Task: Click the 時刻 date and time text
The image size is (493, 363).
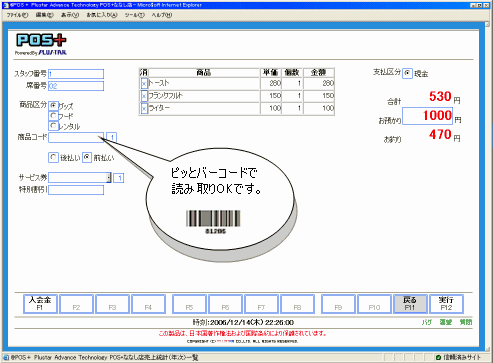Action: [243, 322]
